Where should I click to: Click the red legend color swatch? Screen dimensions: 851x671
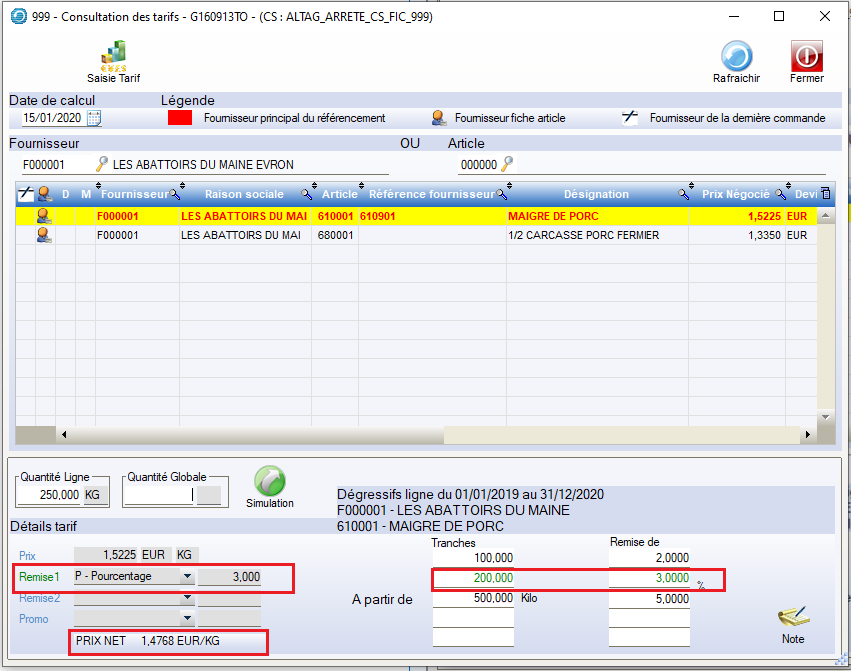(179, 118)
